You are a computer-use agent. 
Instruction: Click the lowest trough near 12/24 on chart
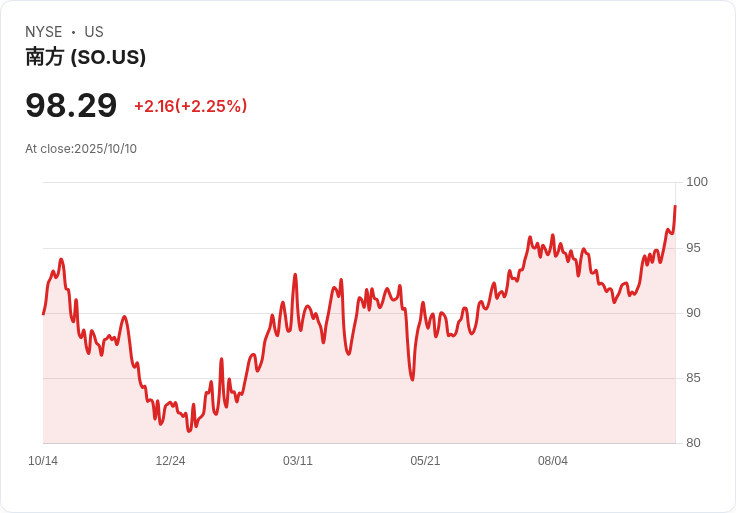189,430
